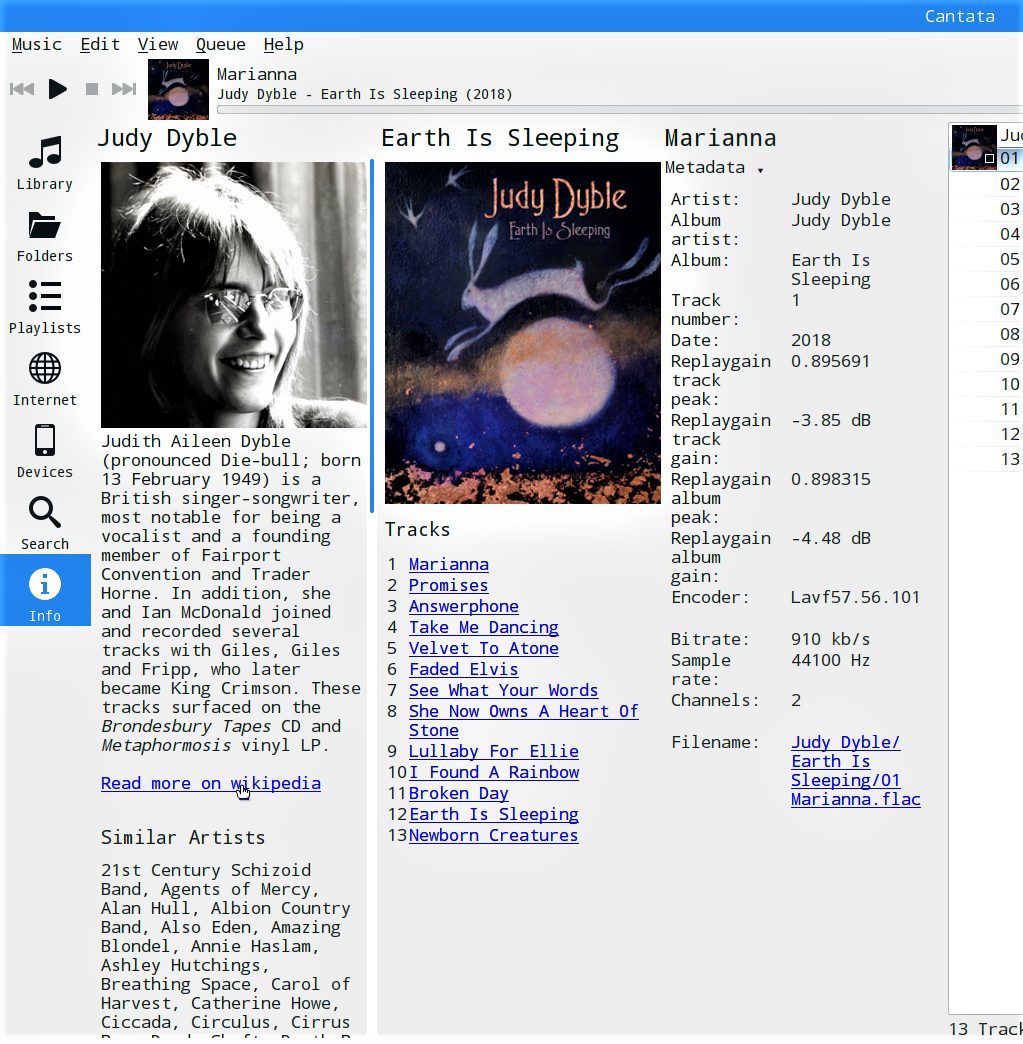The height and width of the screenshot is (1044, 1023).
Task: Open the Marianna track link
Action: [x=448, y=564]
